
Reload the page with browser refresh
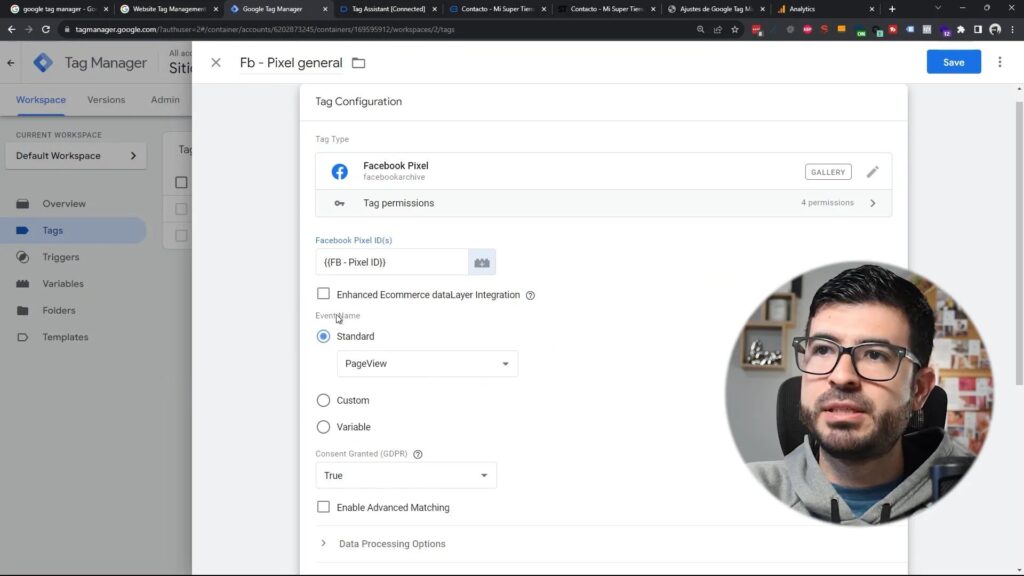pos(46,29)
